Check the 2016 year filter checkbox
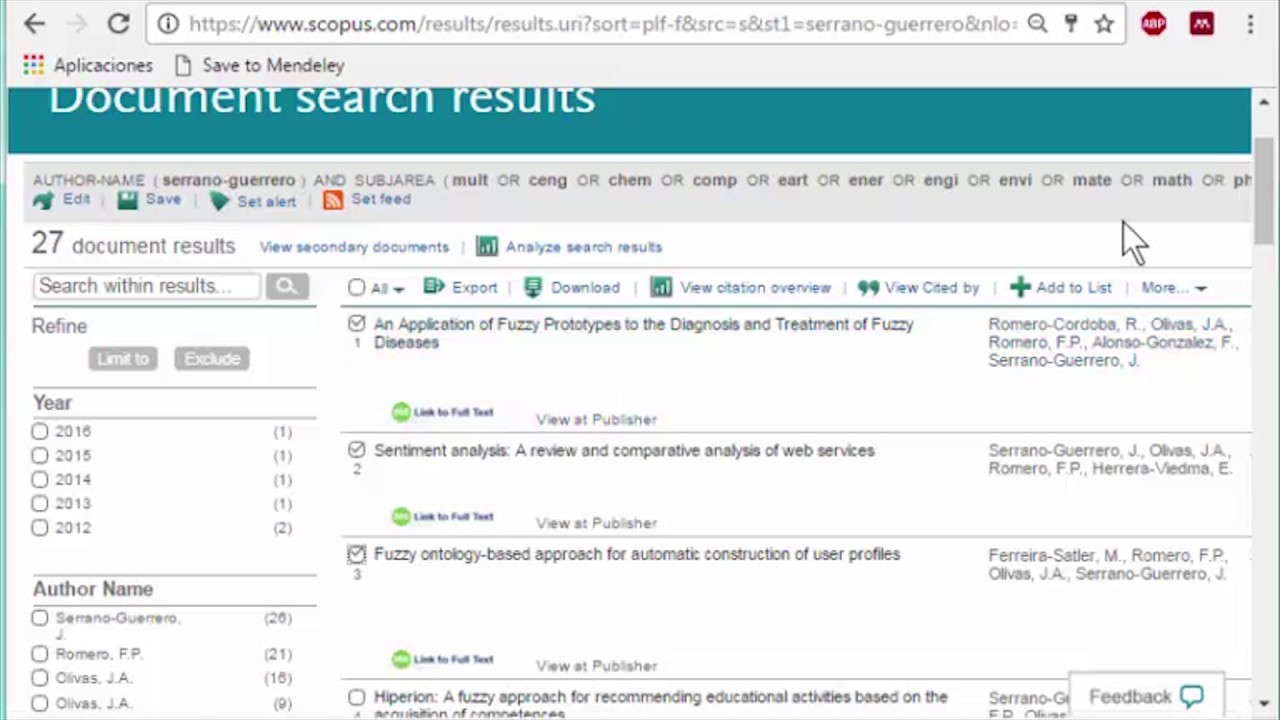1280x720 pixels. click(40, 431)
